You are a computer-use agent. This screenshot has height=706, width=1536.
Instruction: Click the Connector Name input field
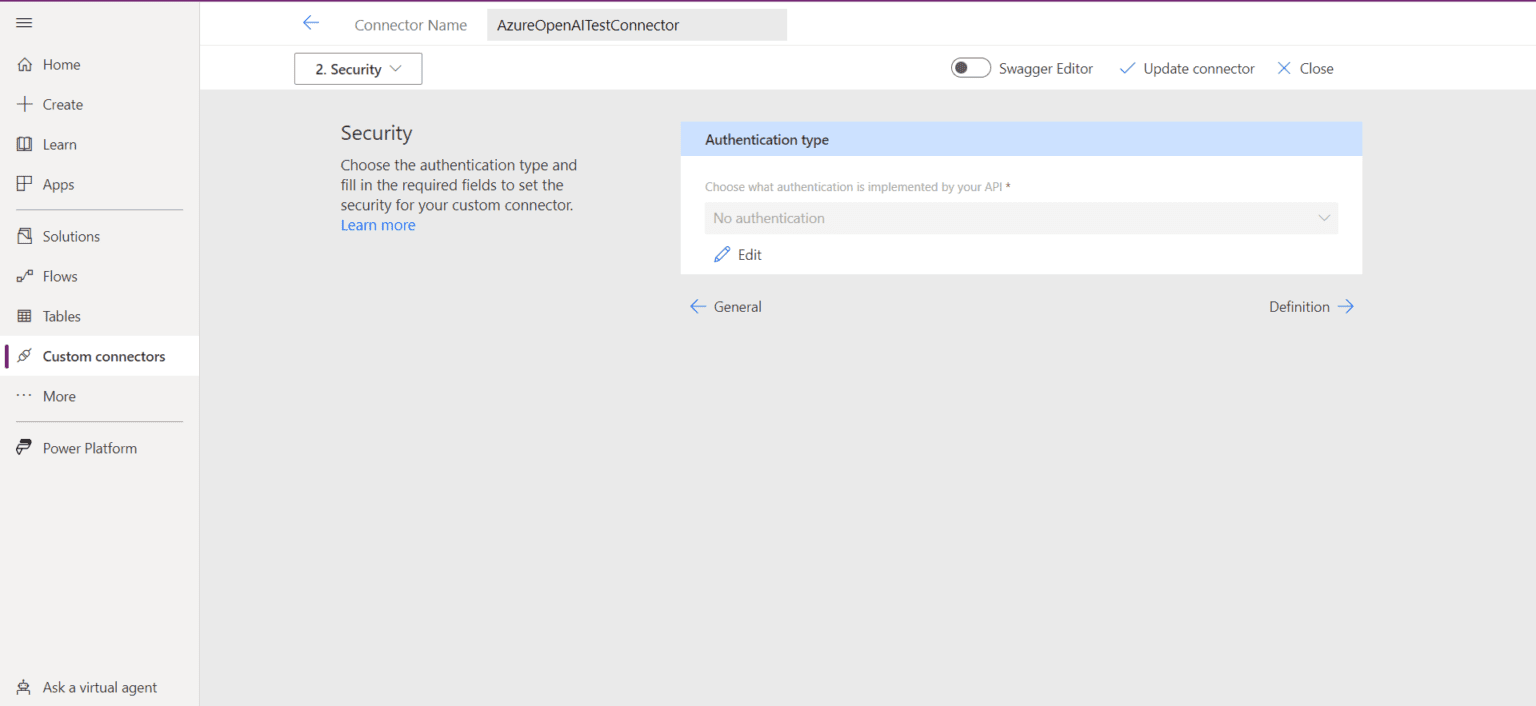[636, 24]
